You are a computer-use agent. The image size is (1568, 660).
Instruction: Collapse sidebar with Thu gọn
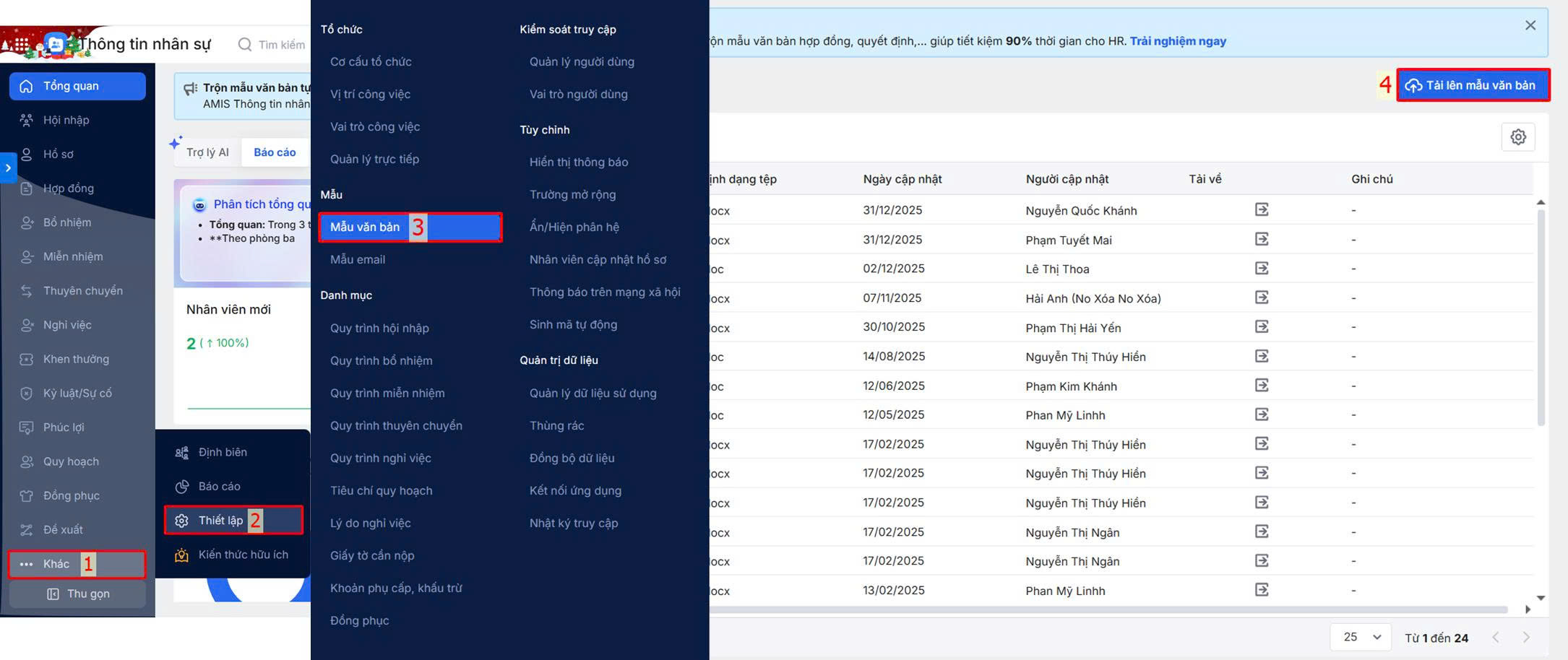click(77, 594)
